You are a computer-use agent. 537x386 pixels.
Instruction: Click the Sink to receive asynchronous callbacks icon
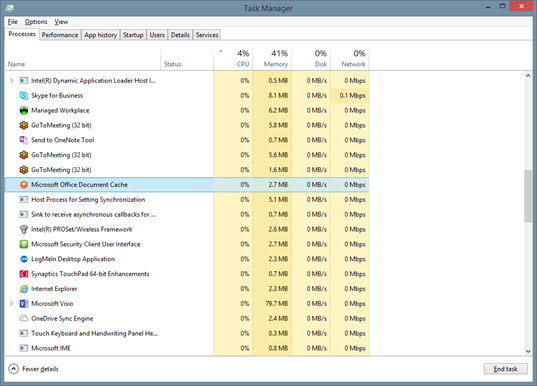[24, 214]
